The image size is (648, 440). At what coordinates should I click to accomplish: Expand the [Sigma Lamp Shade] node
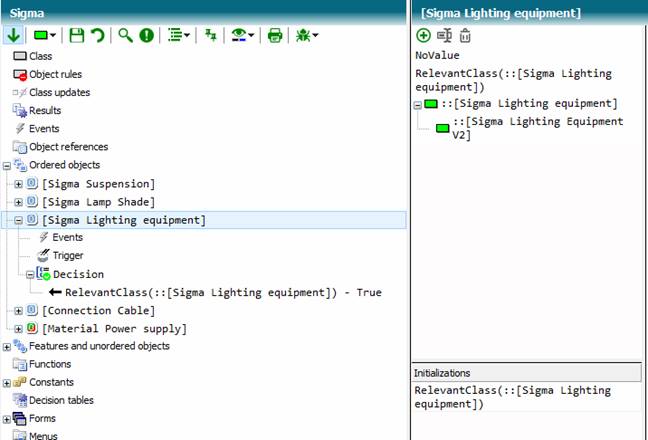(x=18, y=202)
